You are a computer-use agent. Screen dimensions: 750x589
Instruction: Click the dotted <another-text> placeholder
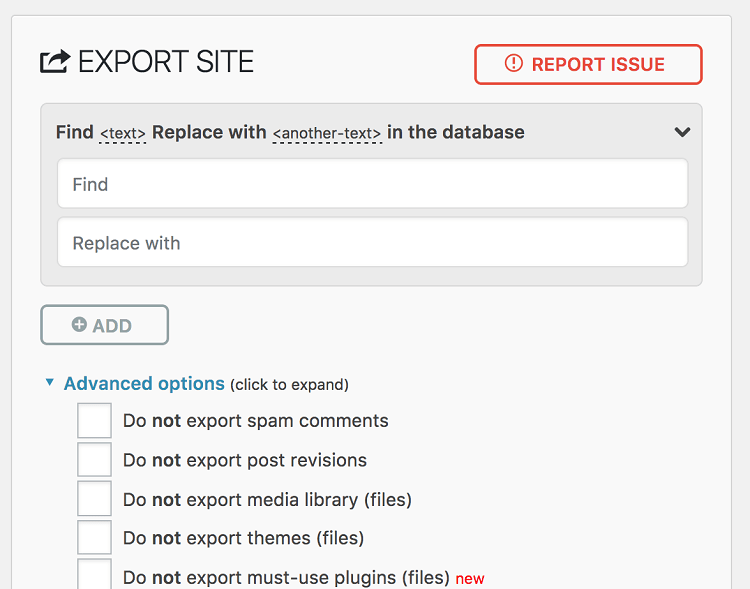[327, 133]
